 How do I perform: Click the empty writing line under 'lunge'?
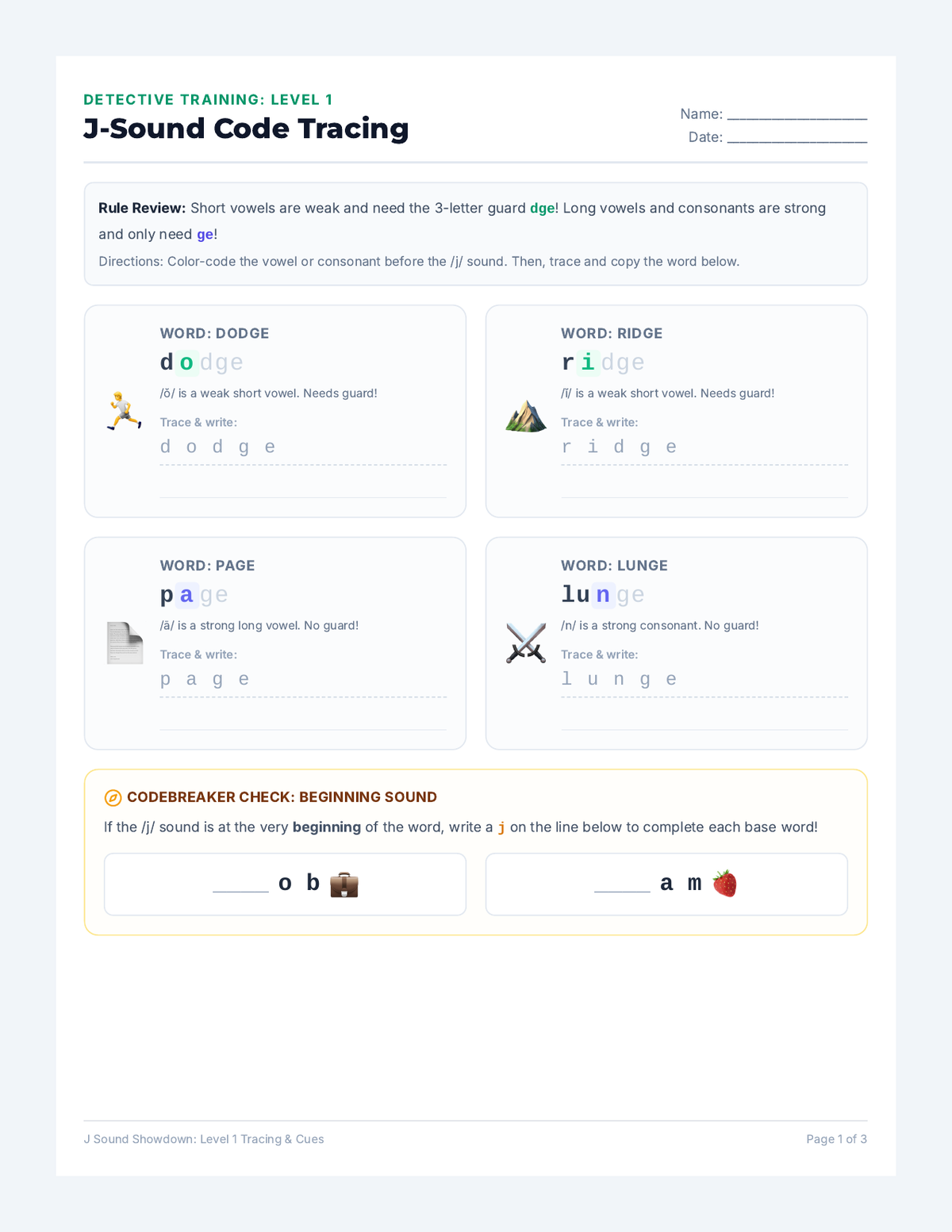click(704, 716)
